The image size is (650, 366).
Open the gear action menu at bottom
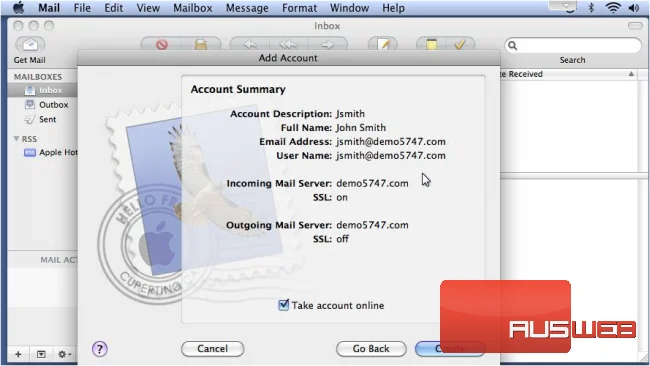(64, 354)
